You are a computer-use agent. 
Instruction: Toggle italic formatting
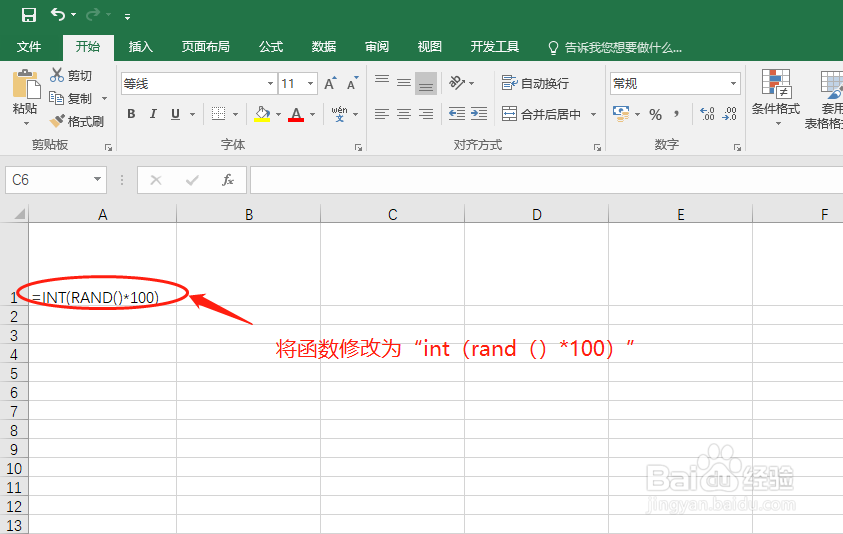coord(153,114)
